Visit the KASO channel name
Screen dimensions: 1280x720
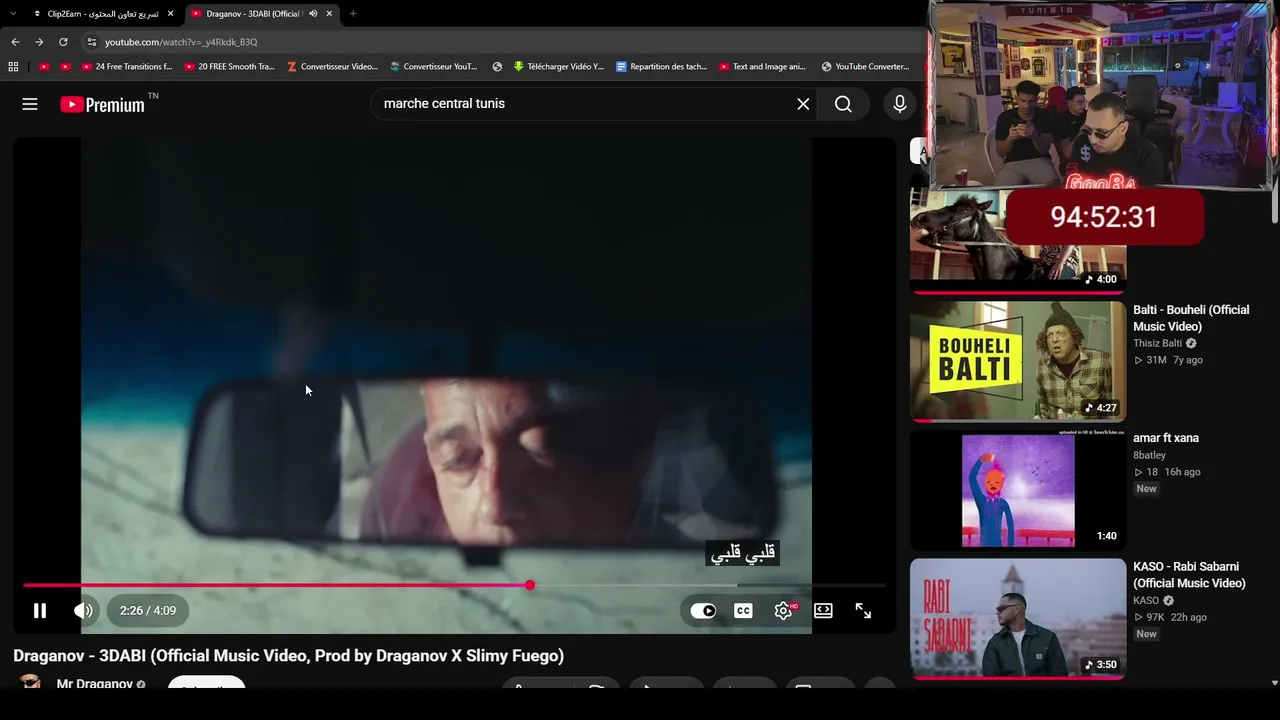point(1146,601)
